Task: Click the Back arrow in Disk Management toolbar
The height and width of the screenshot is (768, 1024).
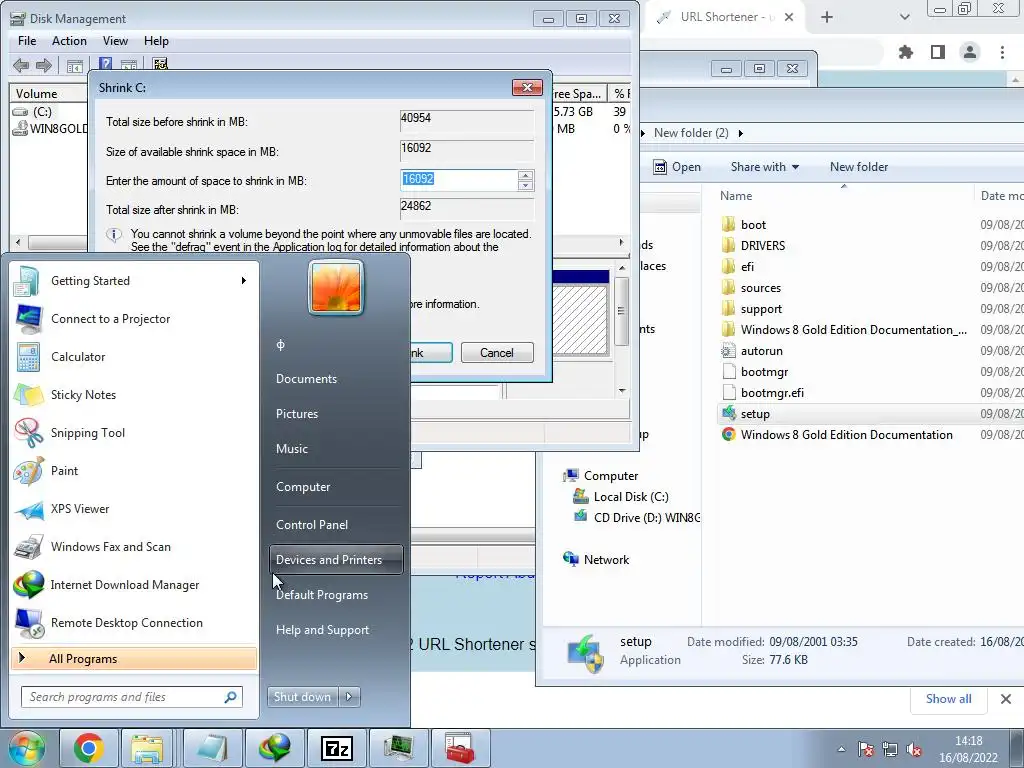Action: (21, 65)
